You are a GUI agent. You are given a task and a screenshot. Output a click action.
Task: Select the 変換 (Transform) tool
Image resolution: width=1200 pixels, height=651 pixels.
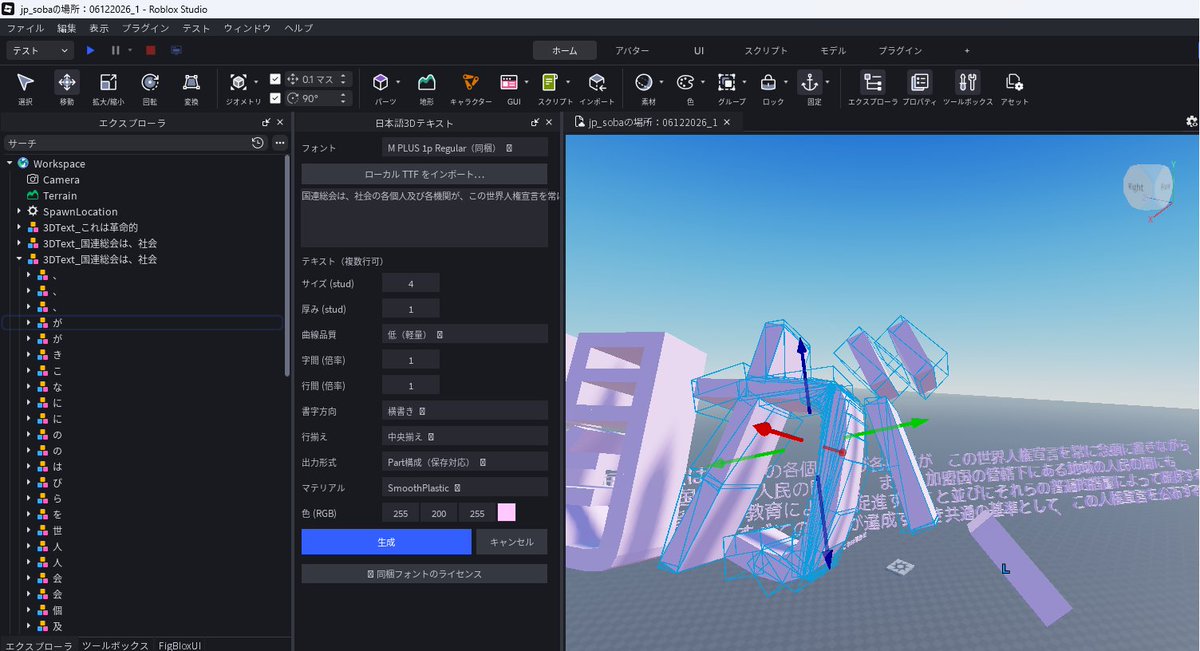(191, 83)
